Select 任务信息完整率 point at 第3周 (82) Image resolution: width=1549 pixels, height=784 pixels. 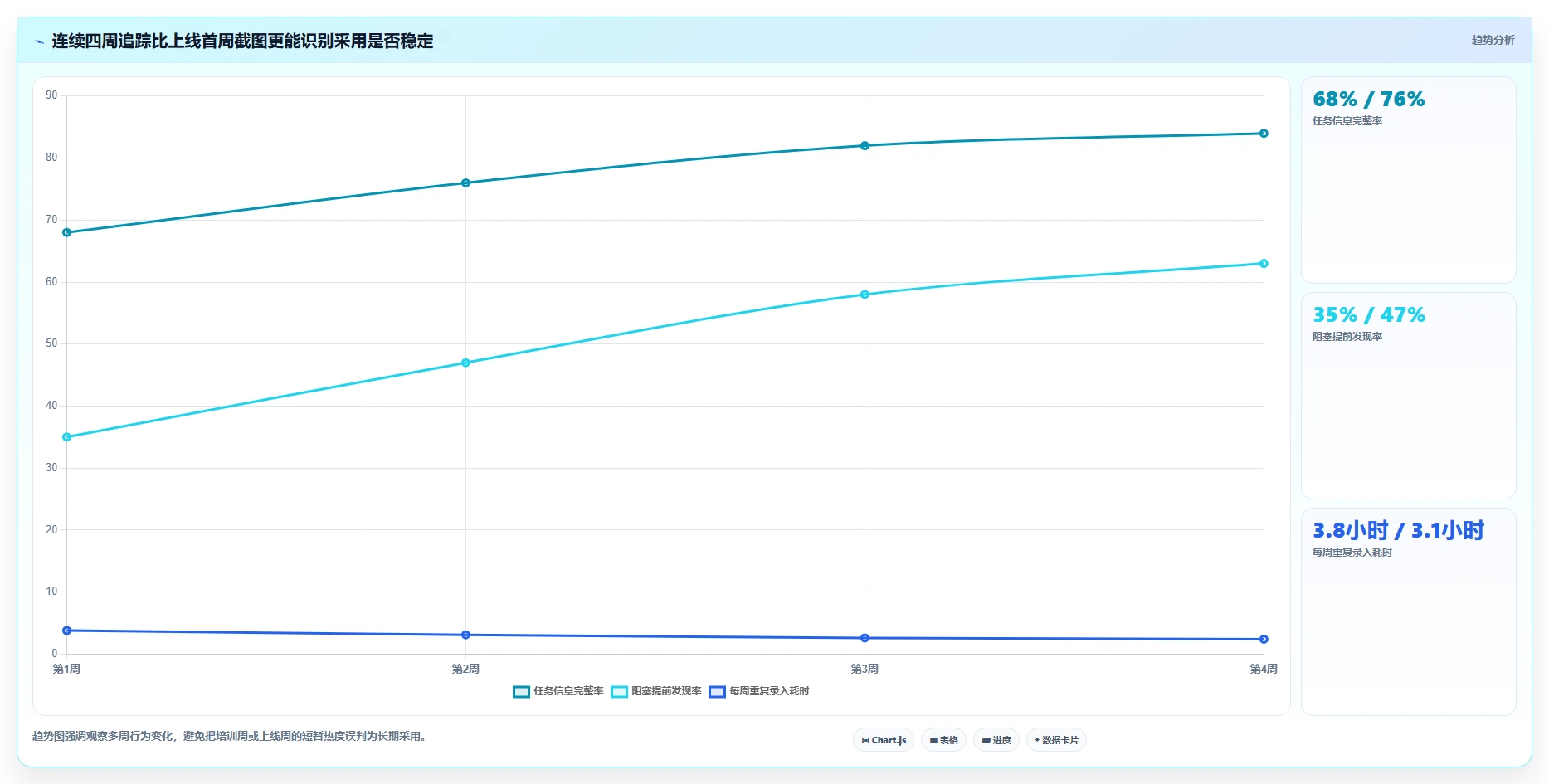pos(865,146)
